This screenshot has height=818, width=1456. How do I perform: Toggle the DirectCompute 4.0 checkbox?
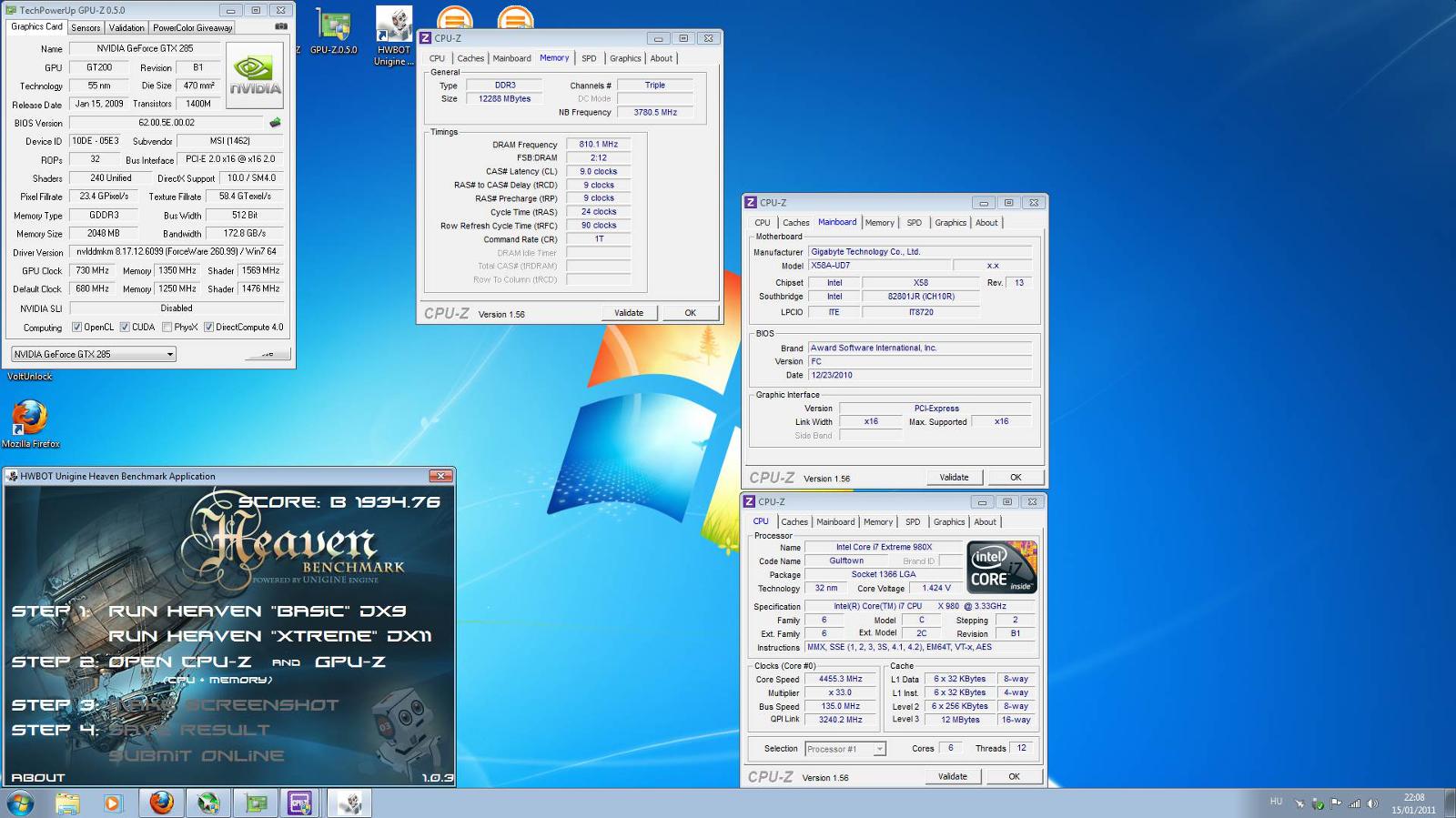(208, 328)
